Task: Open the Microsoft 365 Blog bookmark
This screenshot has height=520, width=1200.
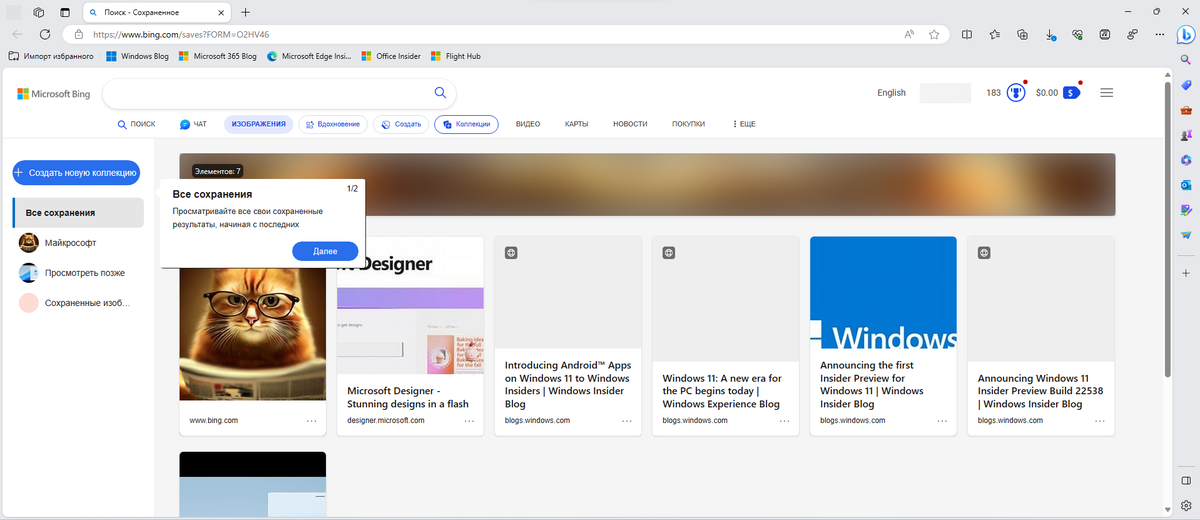Action: pos(217,56)
